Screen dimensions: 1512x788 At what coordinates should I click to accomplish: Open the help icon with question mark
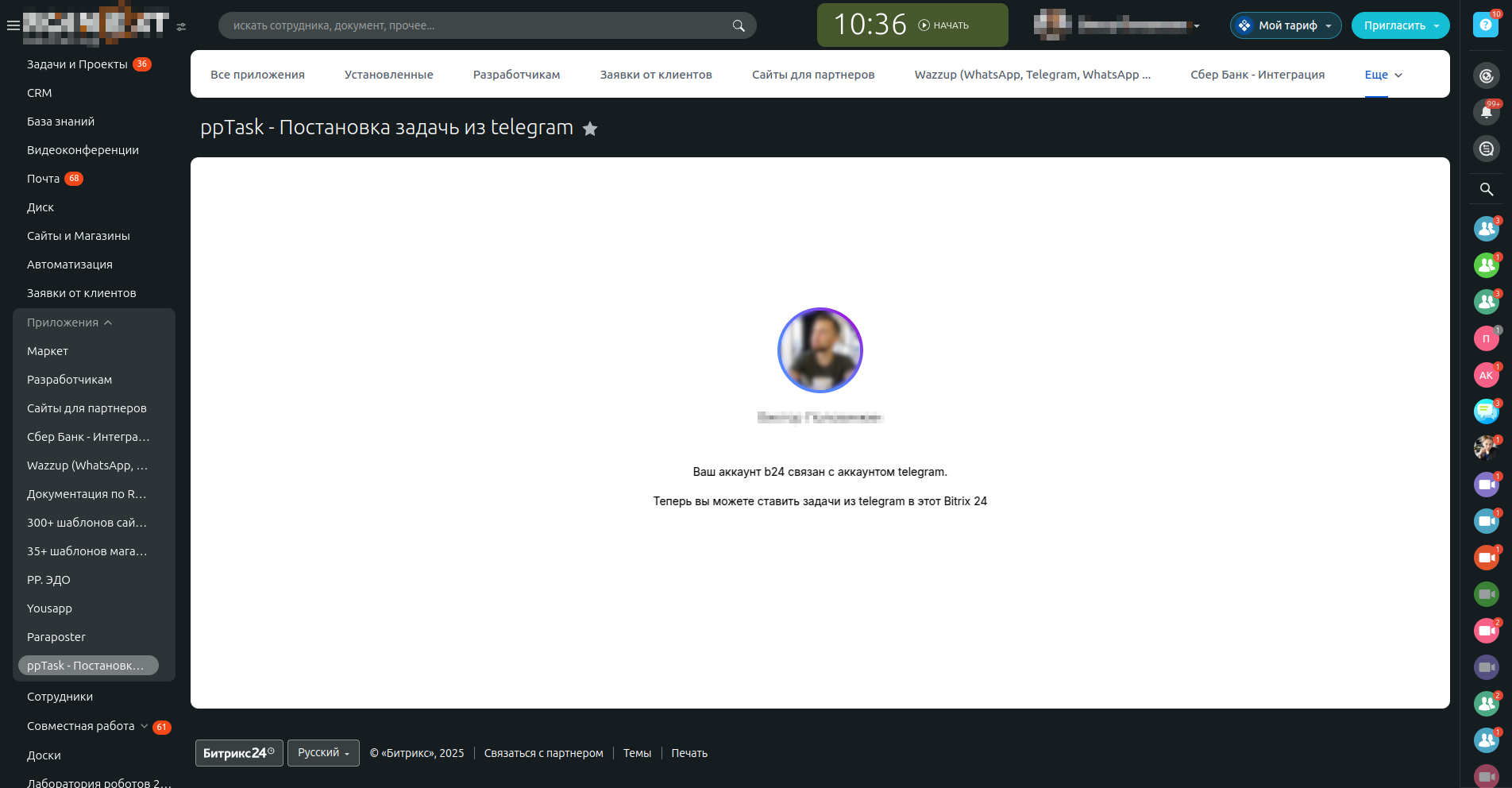(x=1486, y=25)
